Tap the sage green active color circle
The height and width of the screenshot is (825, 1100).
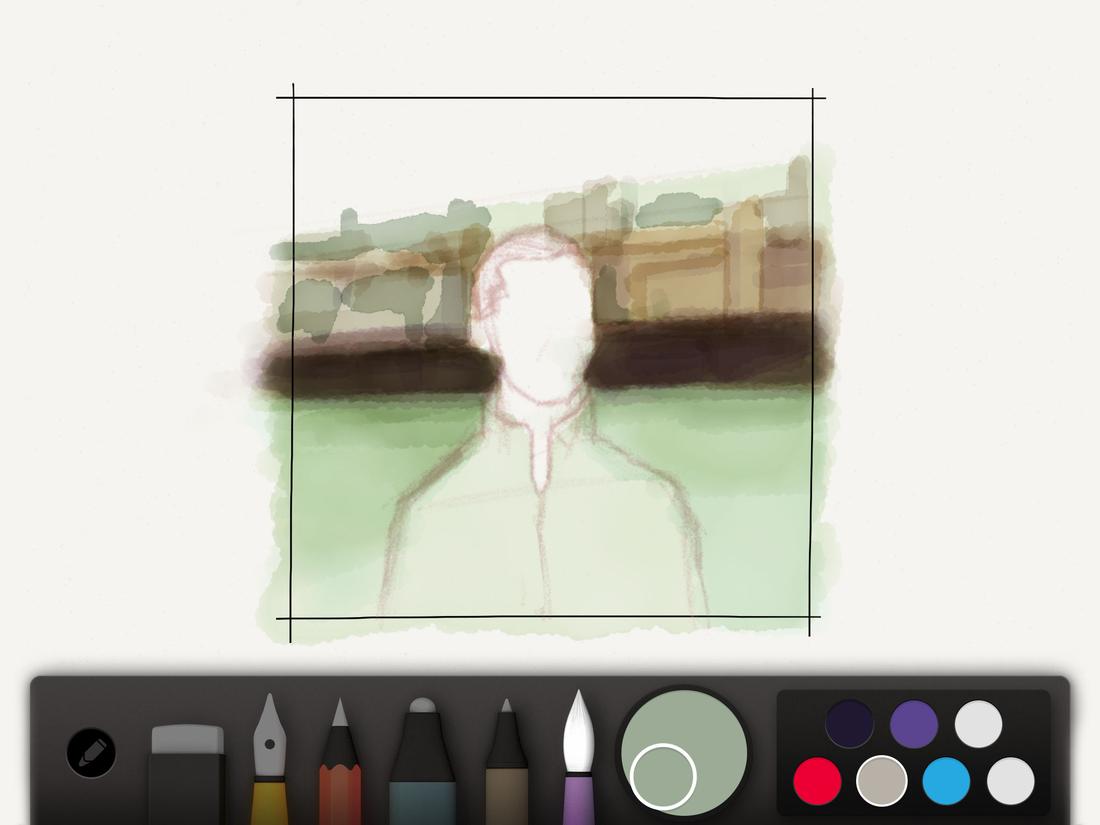tap(685, 755)
